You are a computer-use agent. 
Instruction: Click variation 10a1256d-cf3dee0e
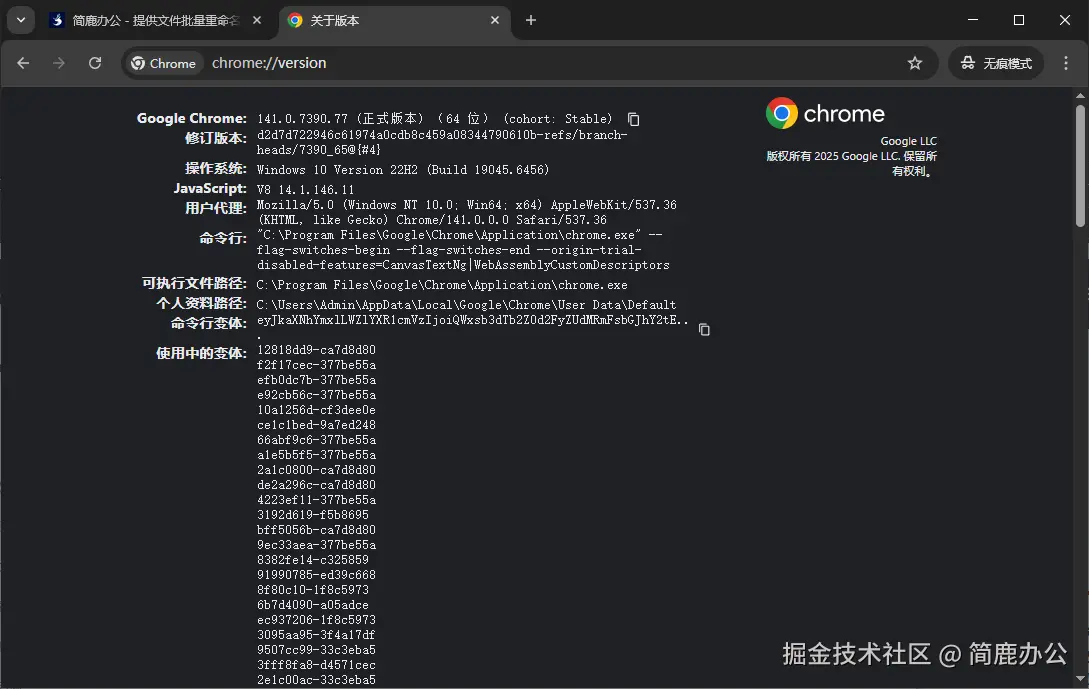[x=316, y=410]
